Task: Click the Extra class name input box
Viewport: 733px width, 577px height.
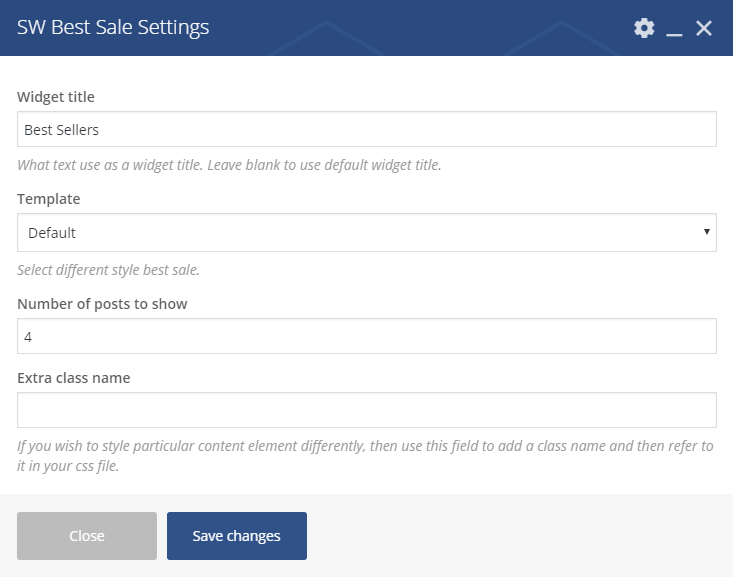Action: pos(366,410)
